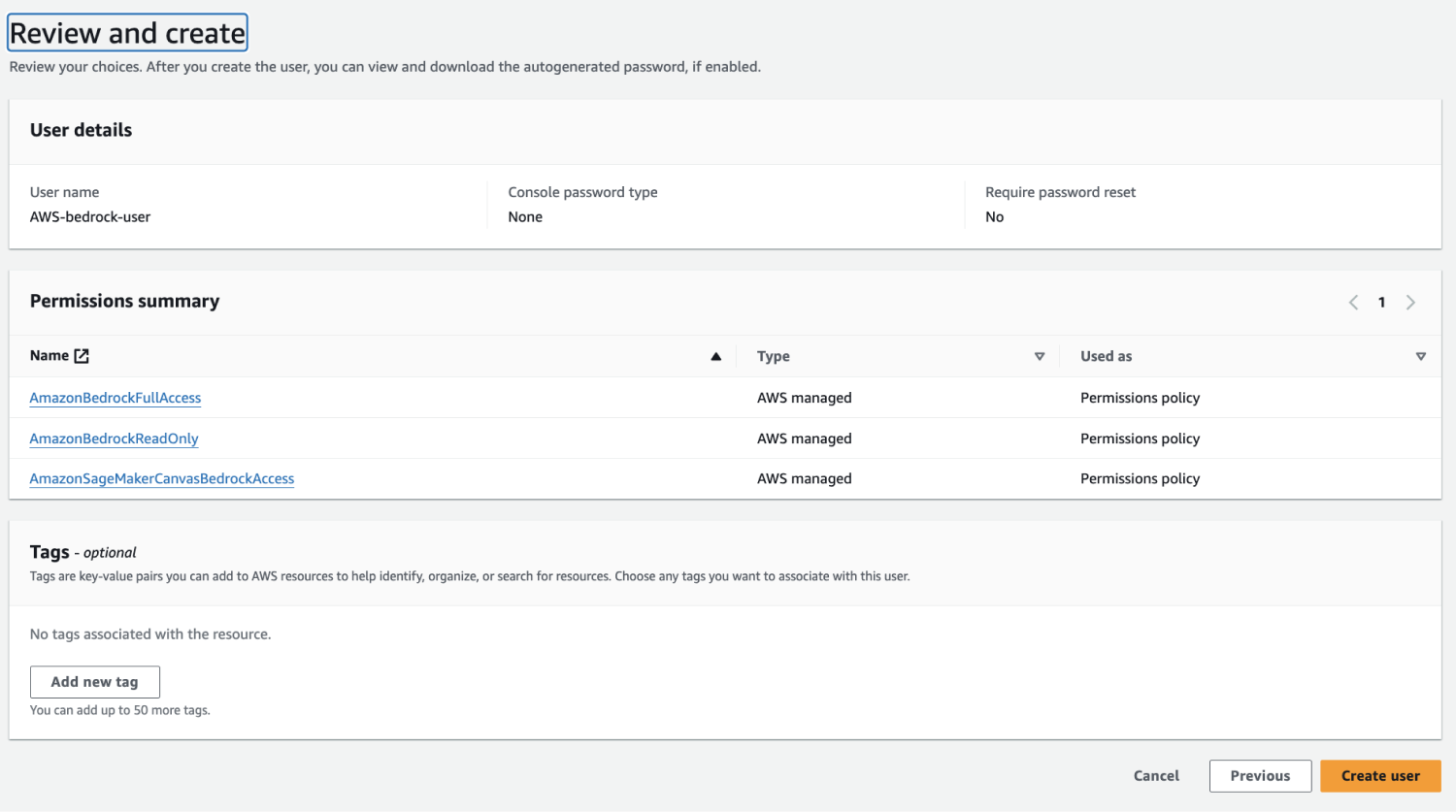Click the Type column header
The width and height of the screenshot is (1456, 812).
tap(773, 356)
